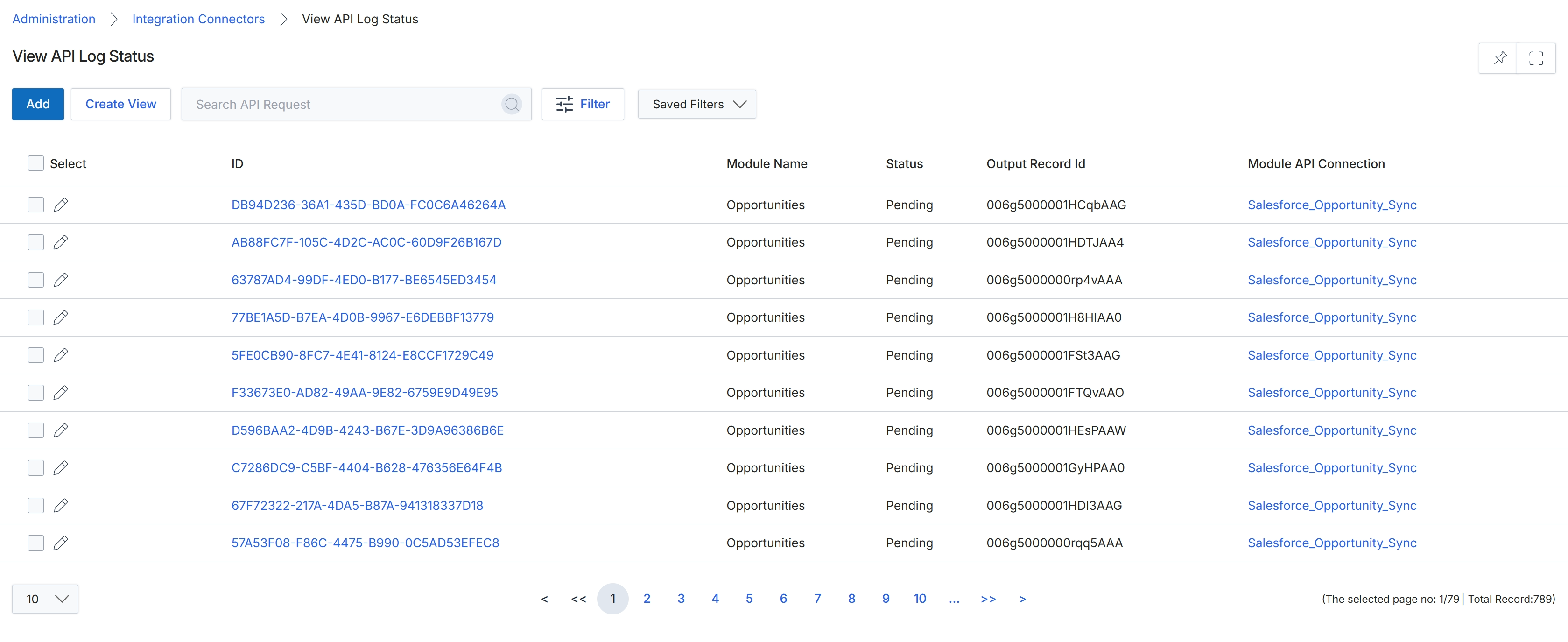1568x642 pixels.
Task: Go to page 3
Action: tap(681, 599)
